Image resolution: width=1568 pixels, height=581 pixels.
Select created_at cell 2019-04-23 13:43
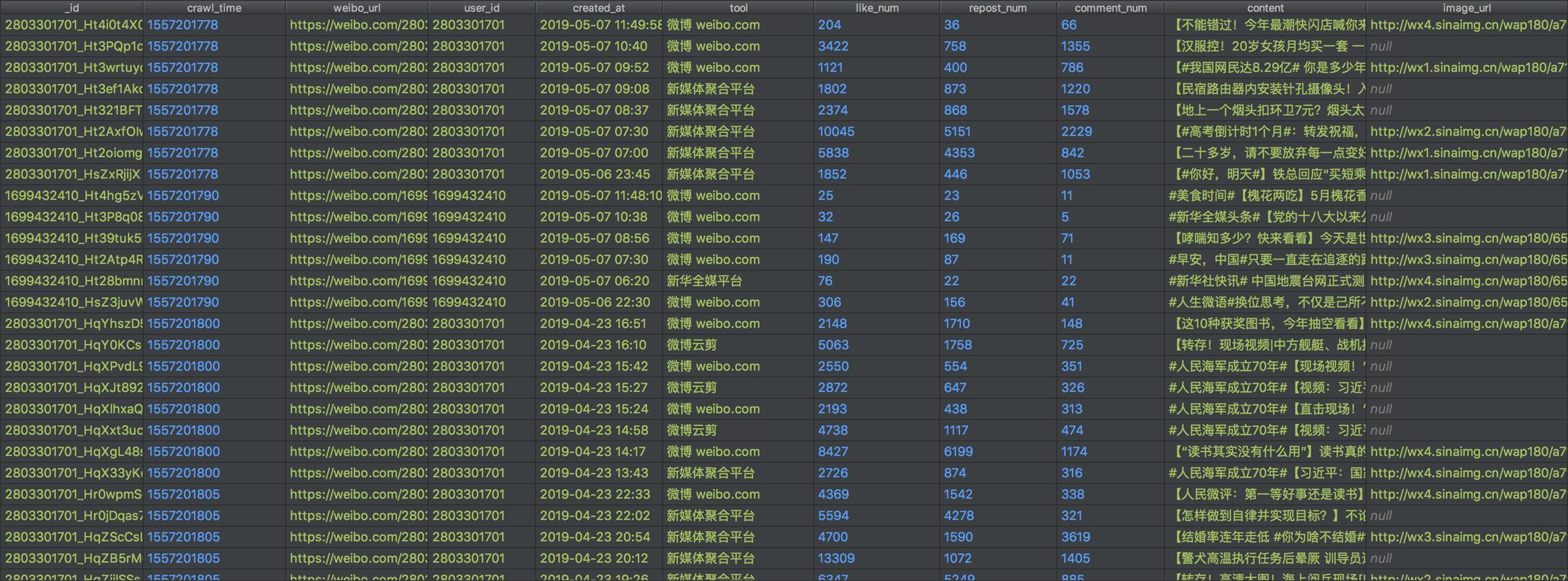[x=599, y=473]
